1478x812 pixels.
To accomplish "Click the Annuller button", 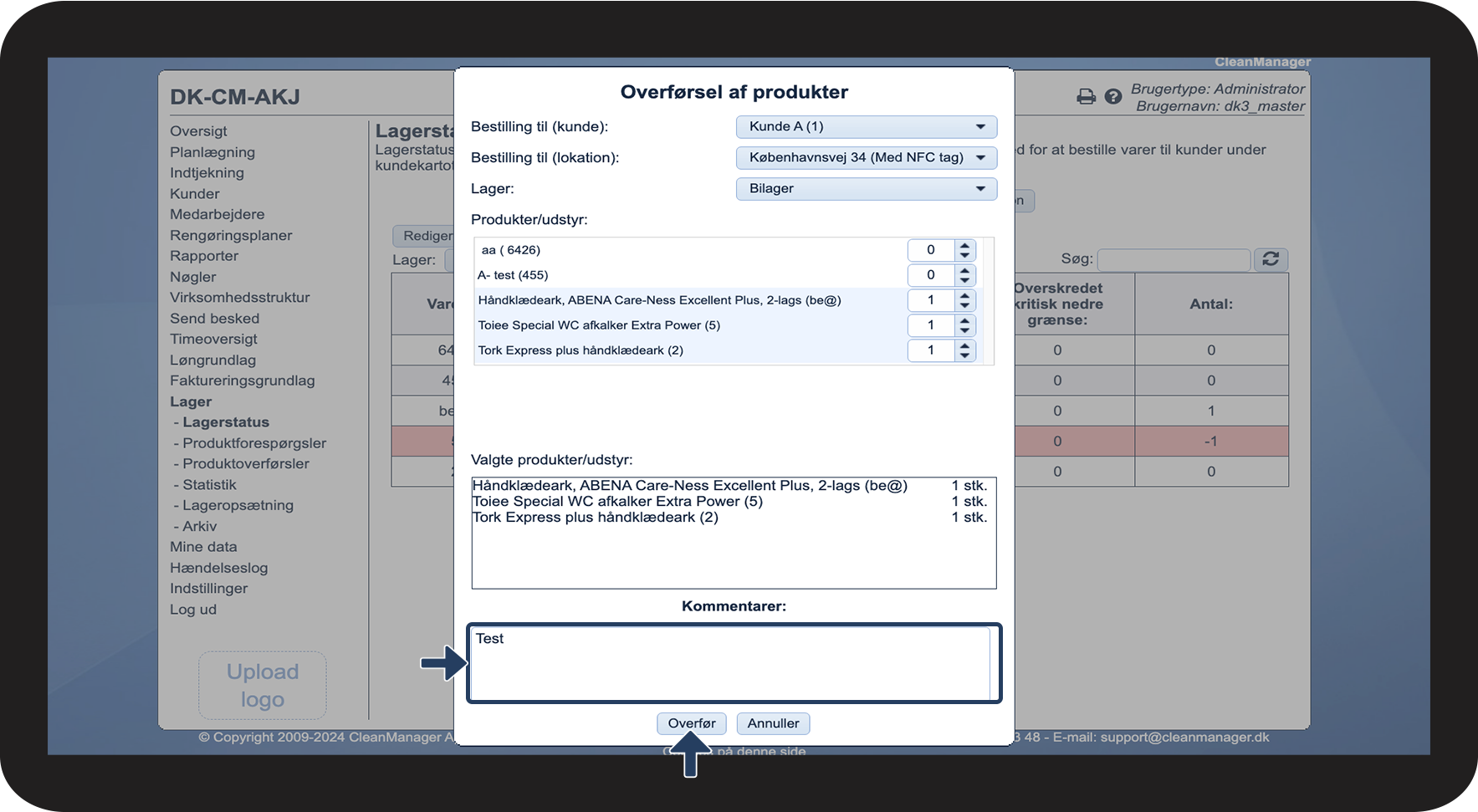I will click(773, 723).
